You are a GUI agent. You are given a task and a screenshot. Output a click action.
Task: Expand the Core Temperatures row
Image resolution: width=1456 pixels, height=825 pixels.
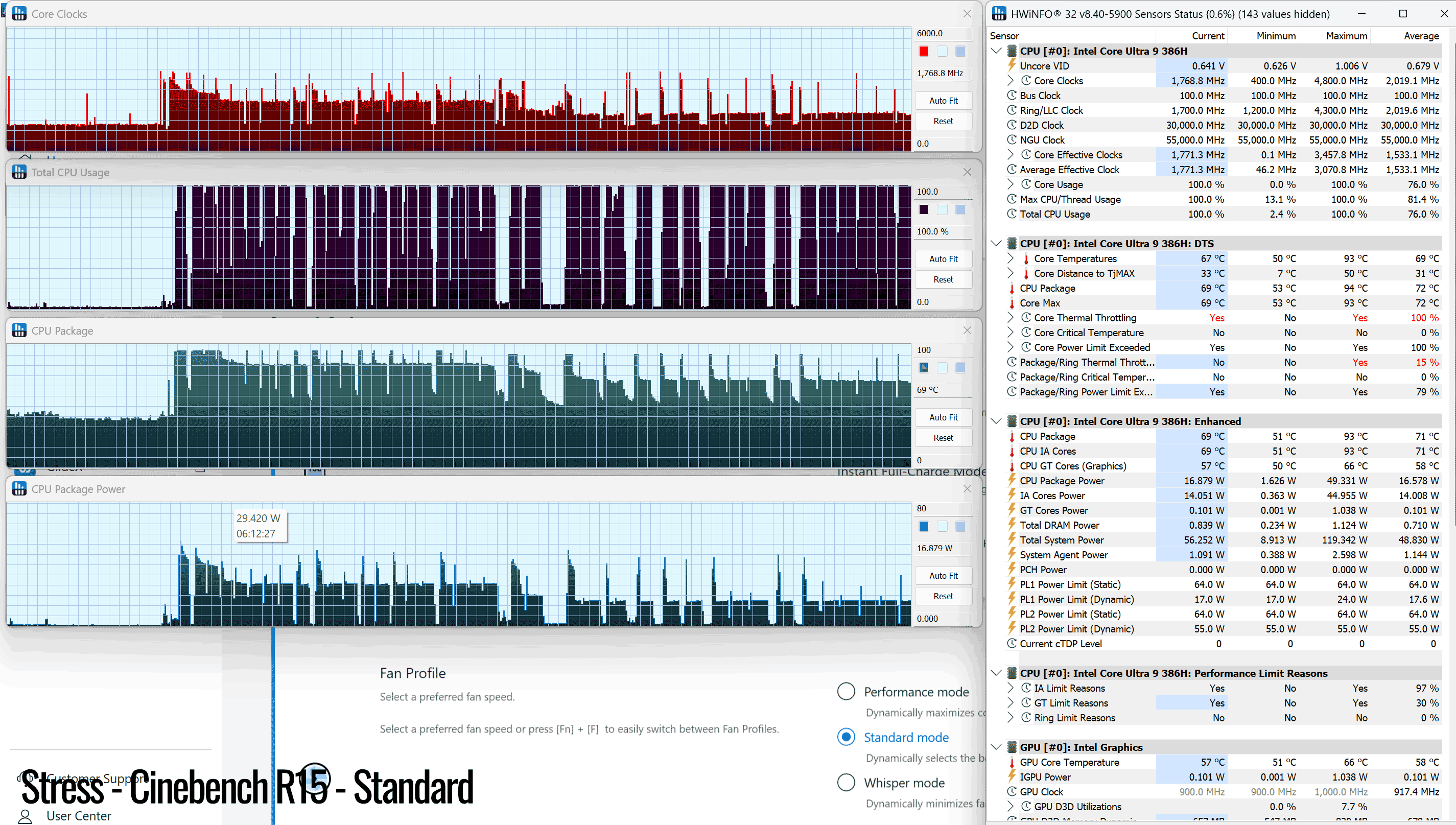1011,258
